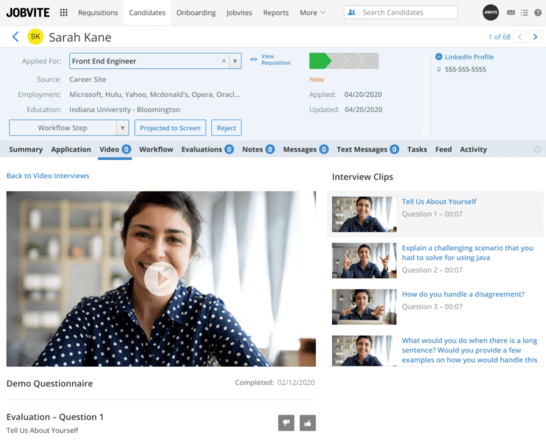Select the fourth interview clip thumbnail

tap(364, 351)
